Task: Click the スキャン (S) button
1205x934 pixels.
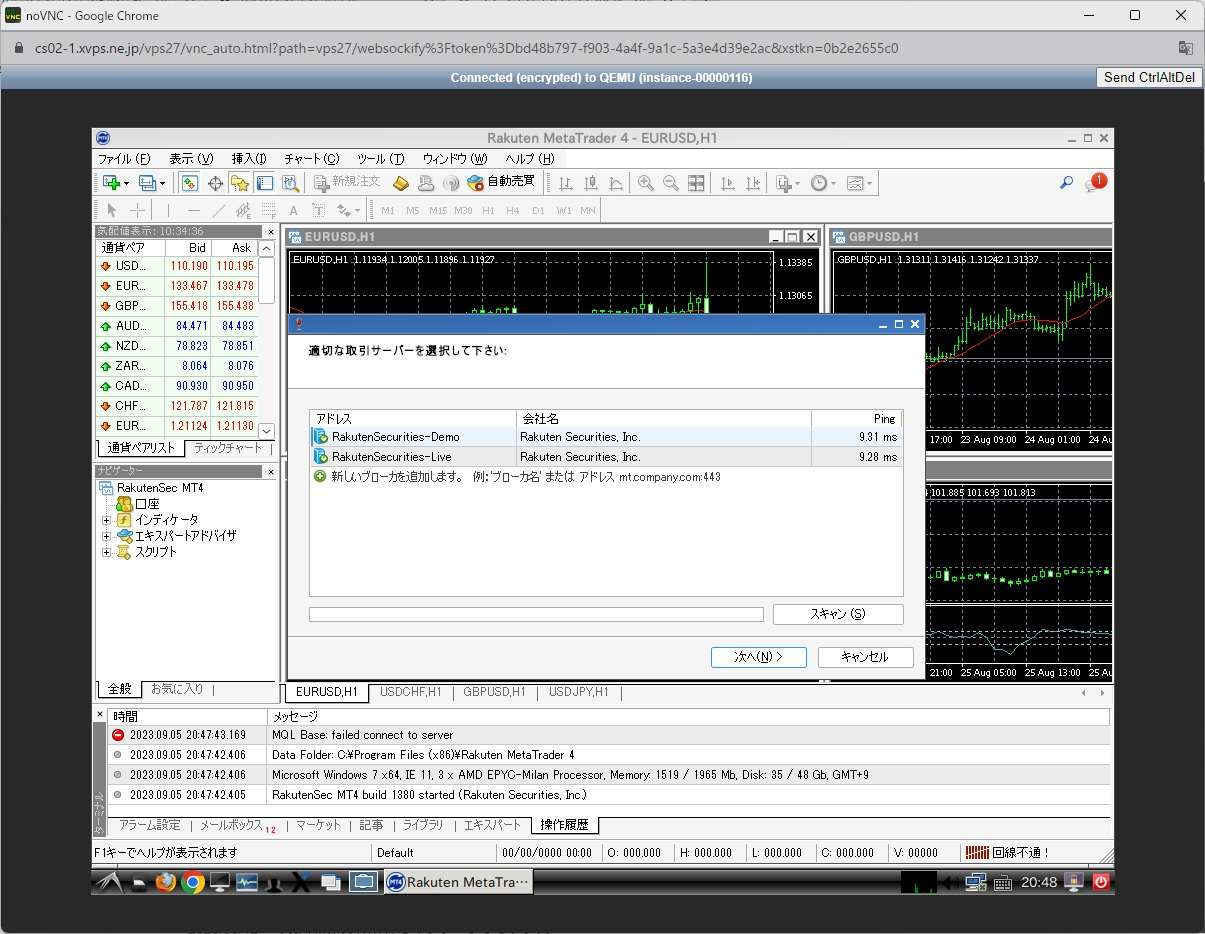Action: (838, 614)
